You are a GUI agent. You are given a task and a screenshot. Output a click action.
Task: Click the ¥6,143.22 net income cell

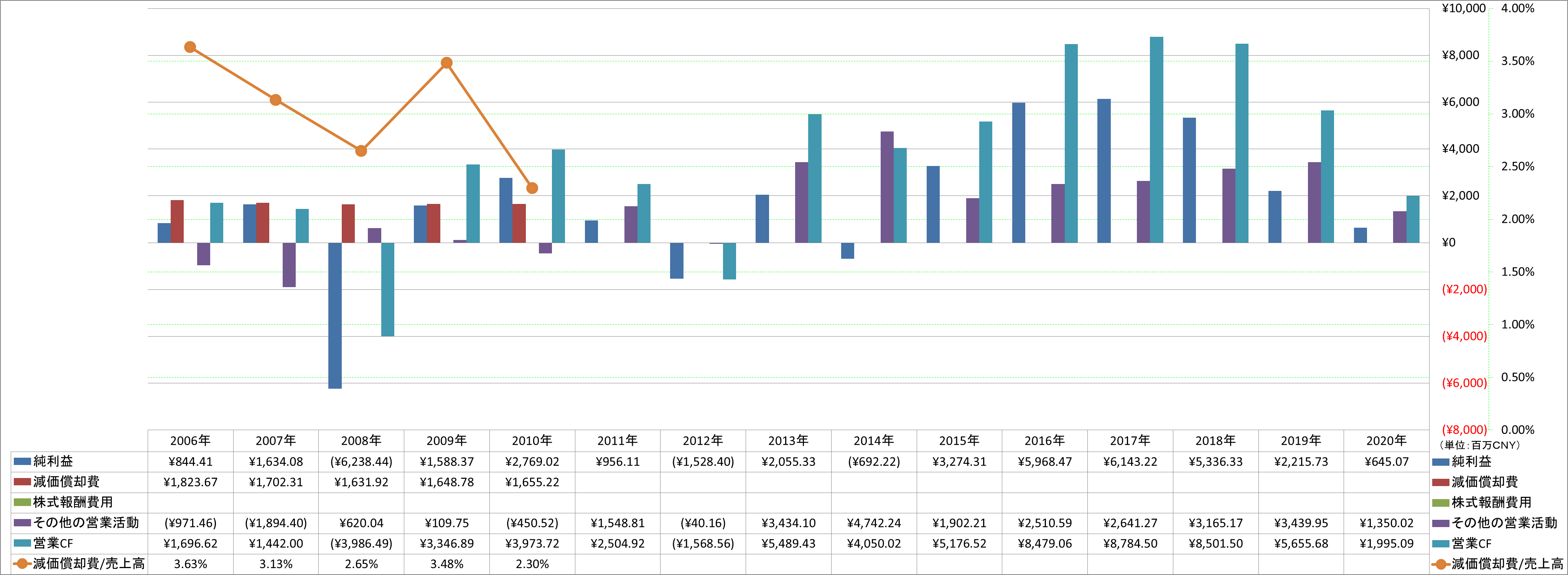(1130, 462)
